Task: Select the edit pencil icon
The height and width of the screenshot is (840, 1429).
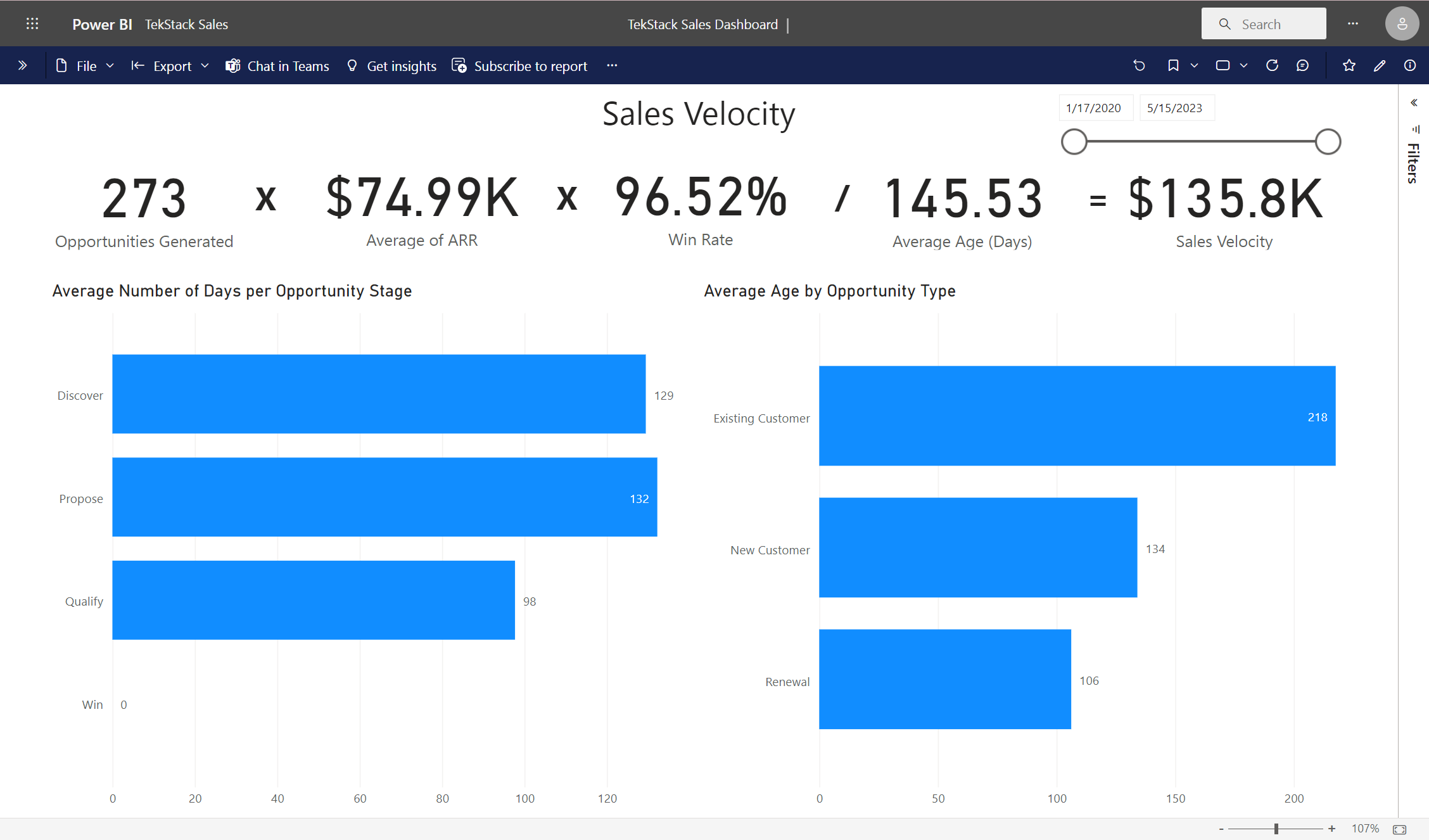Action: (x=1380, y=66)
